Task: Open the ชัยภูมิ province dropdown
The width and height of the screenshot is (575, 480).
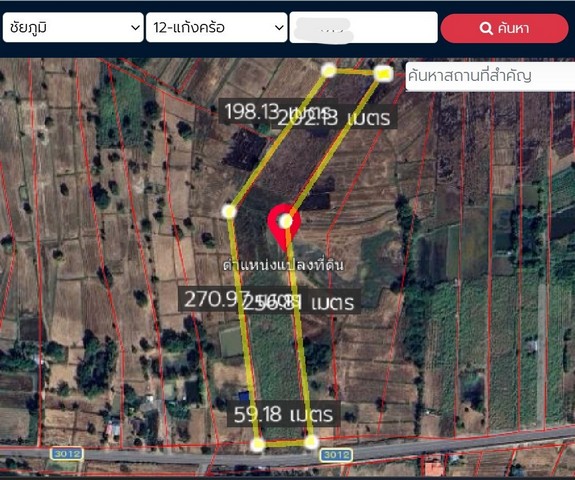Action: [x=73, y=28]
